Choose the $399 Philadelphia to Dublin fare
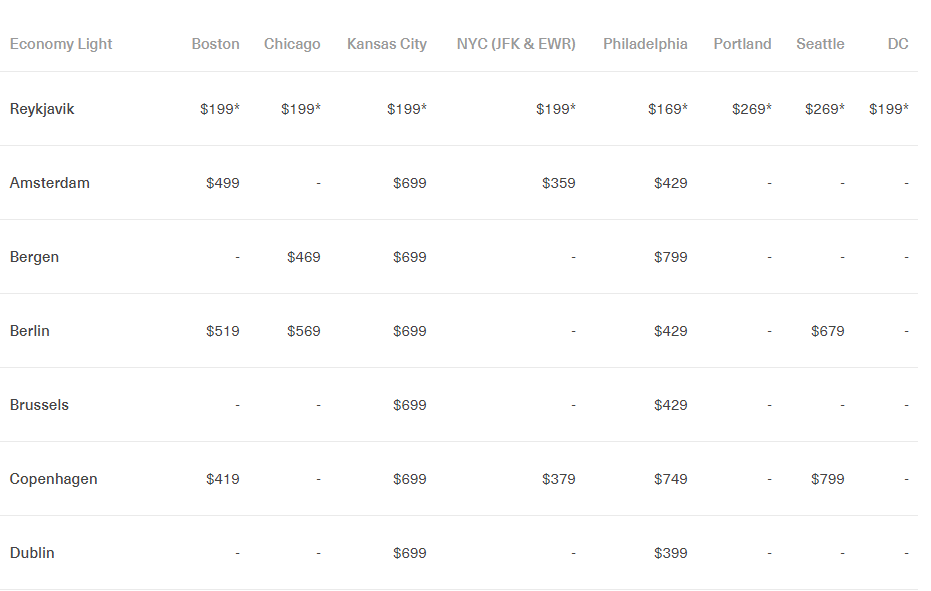The width and height of the screenshot is (931, 591). point(671,553)
